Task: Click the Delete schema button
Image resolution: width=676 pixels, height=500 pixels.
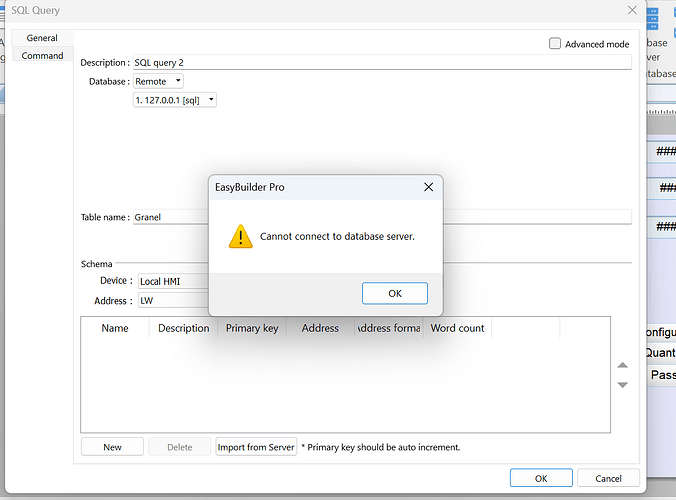Action: pos(179,447)
